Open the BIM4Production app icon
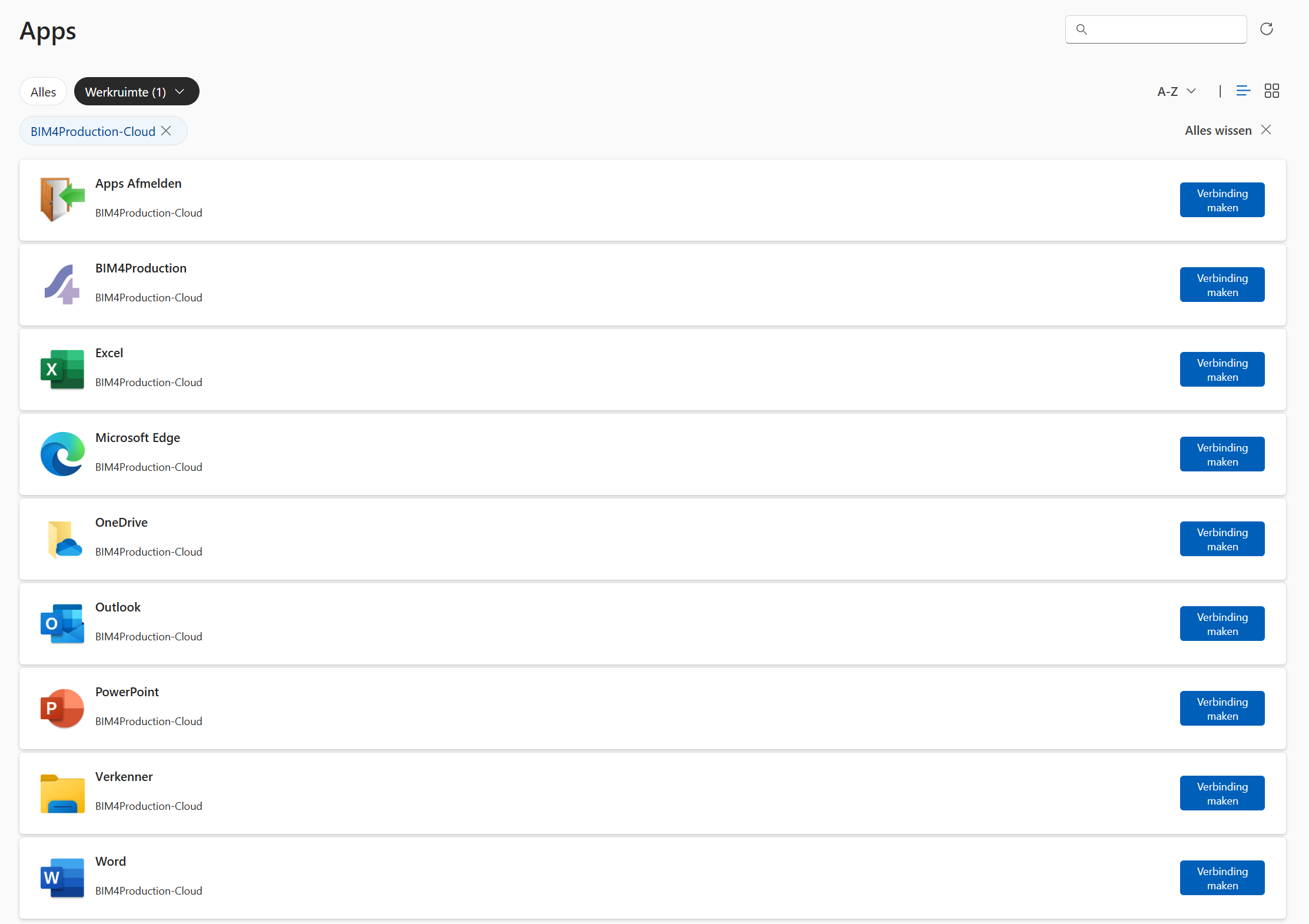 62,284
